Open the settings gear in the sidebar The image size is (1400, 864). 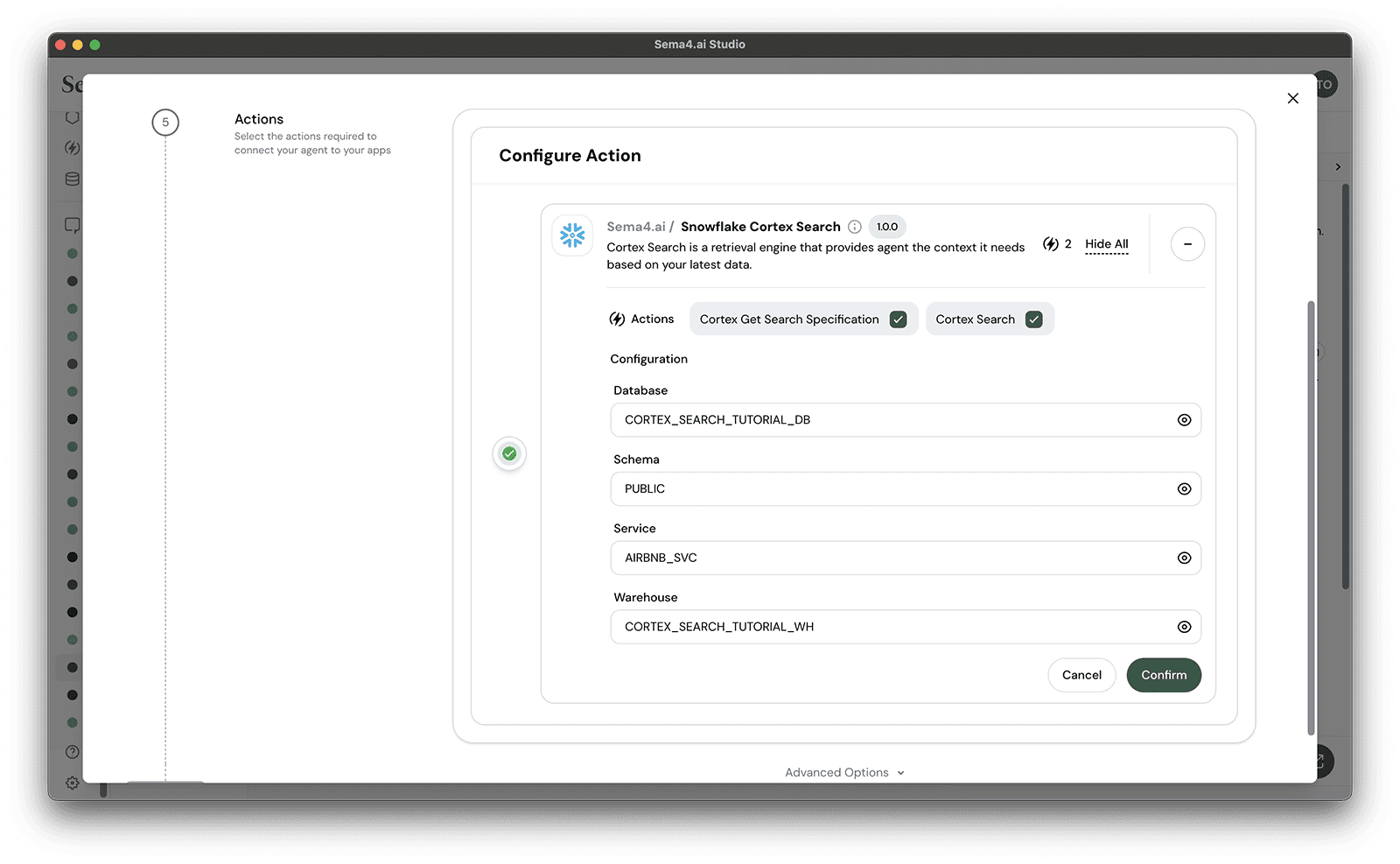72,783
